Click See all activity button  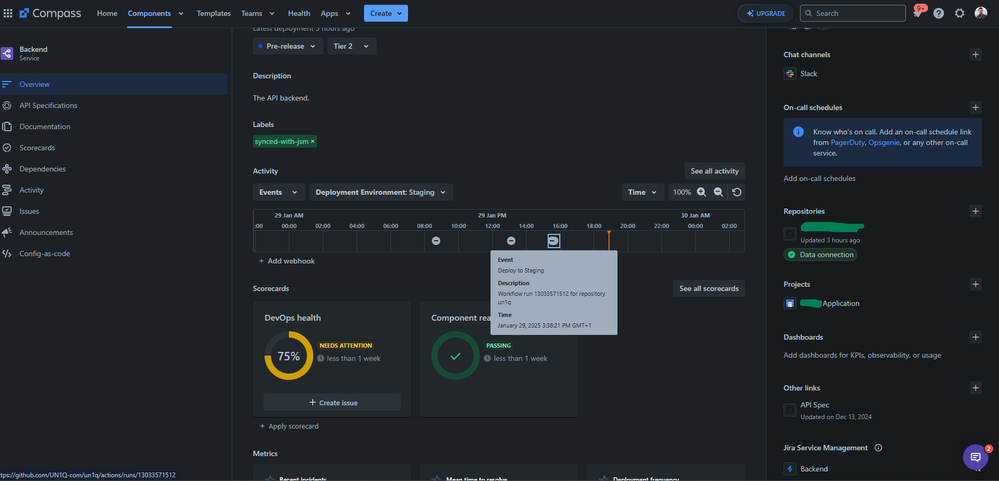click(x=714, y=171)
